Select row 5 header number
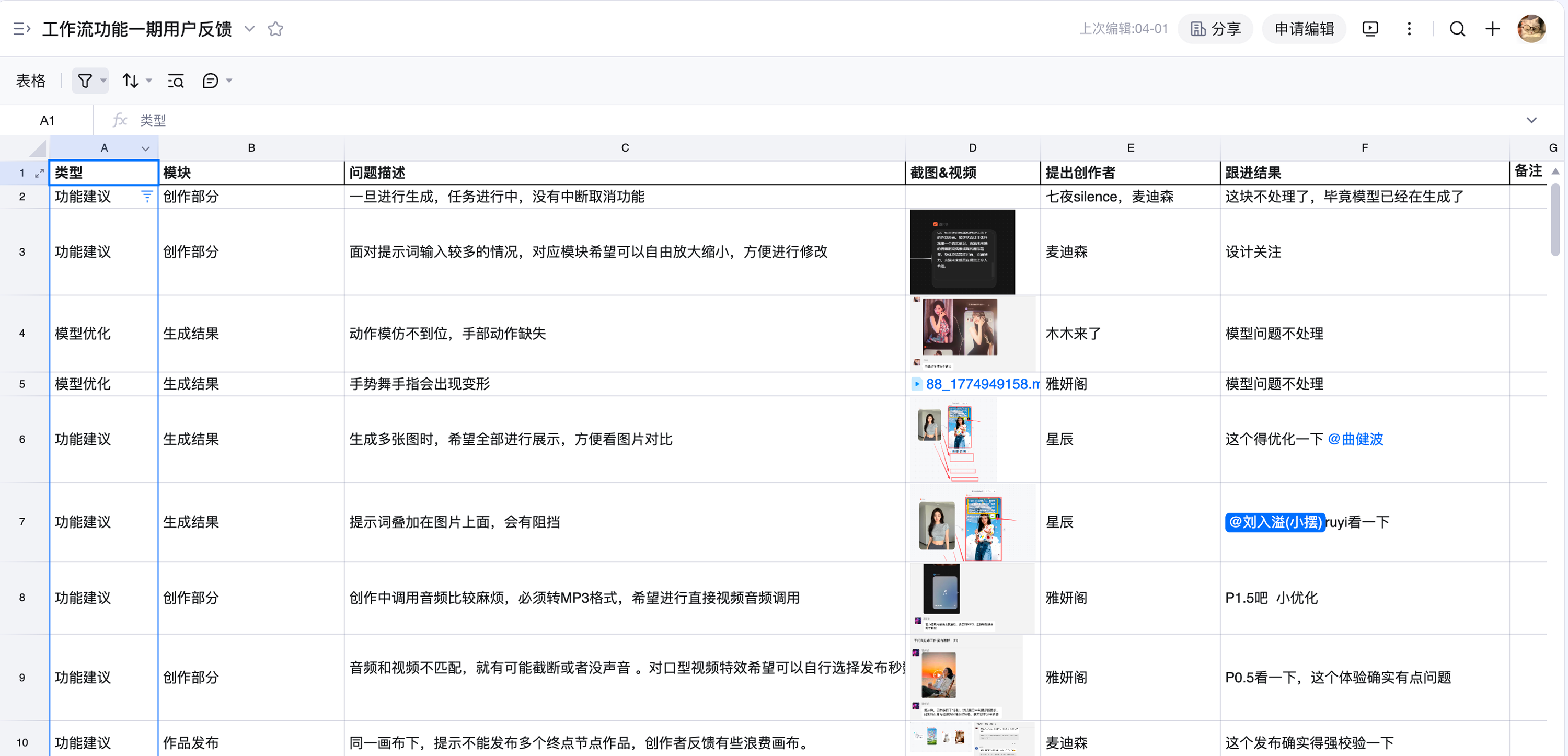The width and height of the screenshot is (1568, 756). [22, 384]
